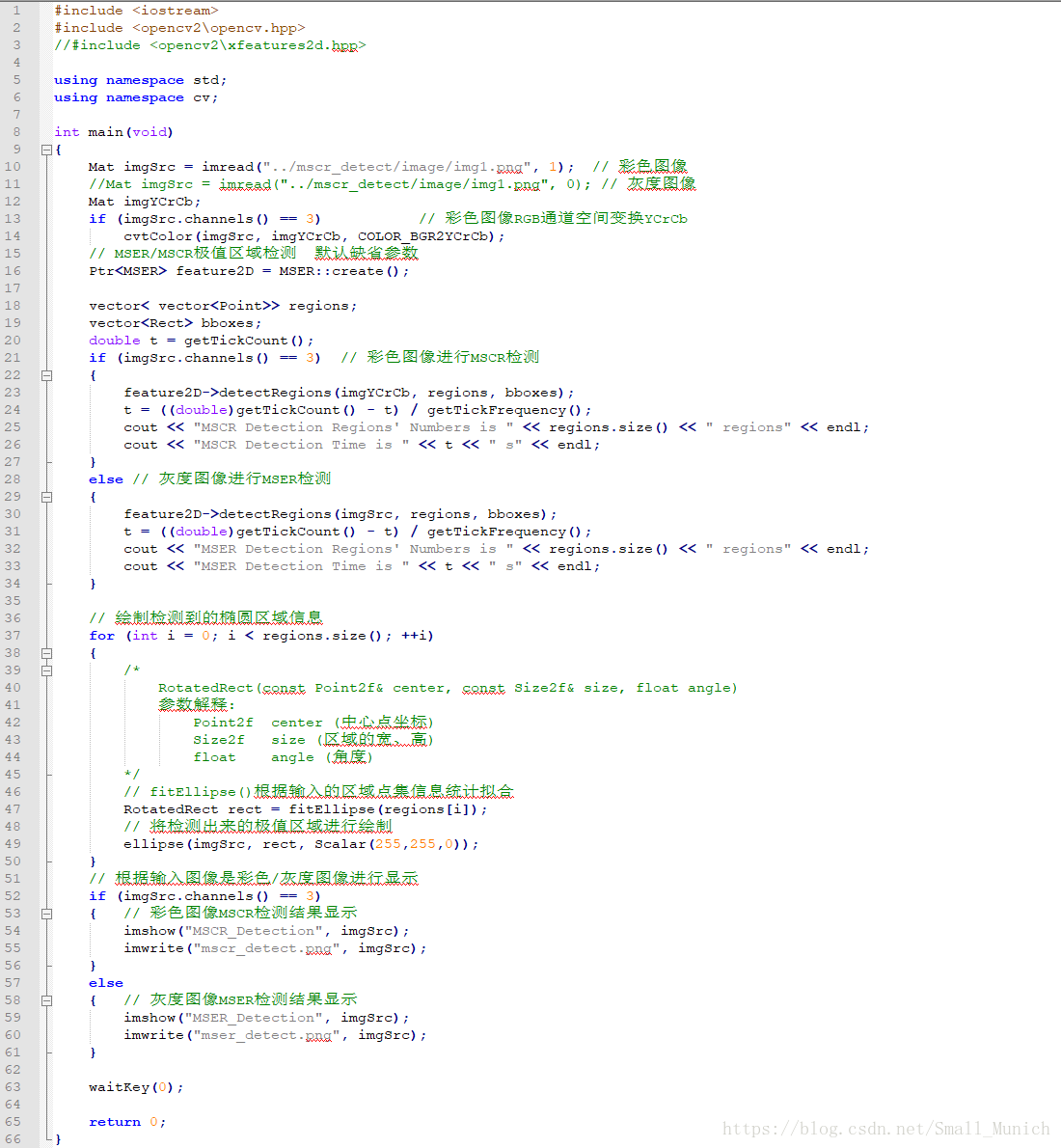
Task: Click line number 63 in the gutter
Action: pos(13,1086)
